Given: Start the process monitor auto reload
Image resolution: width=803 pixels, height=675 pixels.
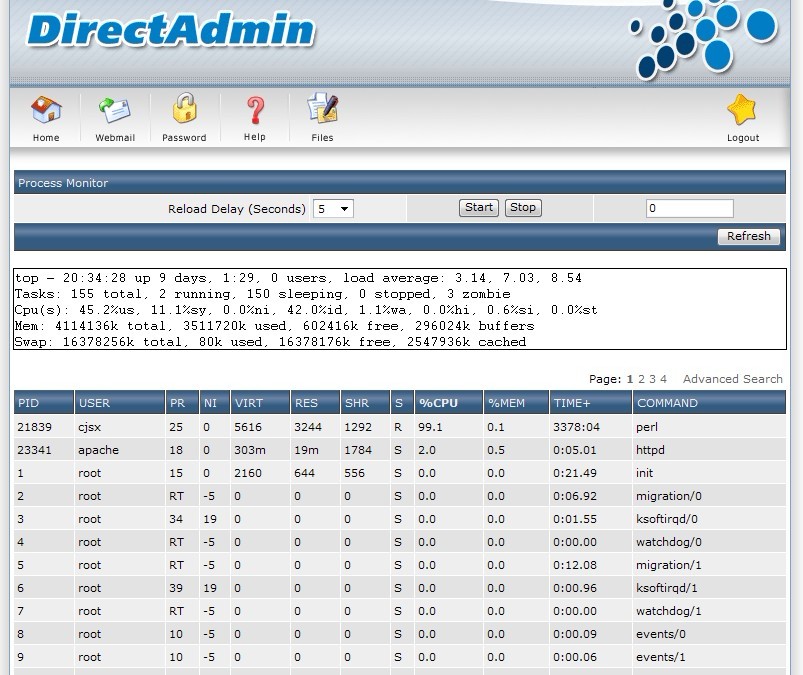Looking at the screenshot, I should pos(478,207).
